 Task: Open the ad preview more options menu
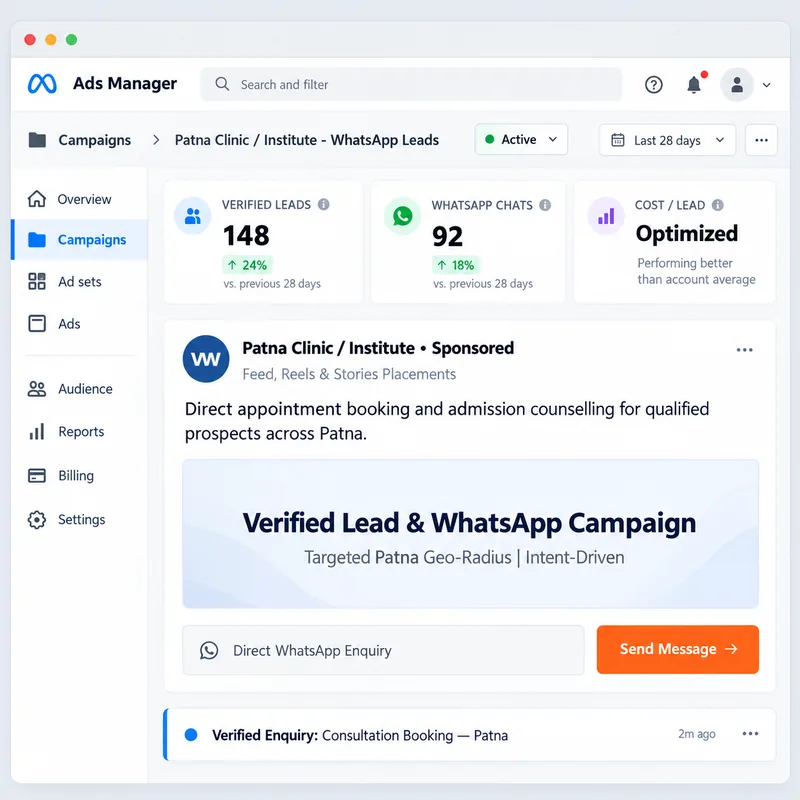pyautogui.click(x=744, y=350)
